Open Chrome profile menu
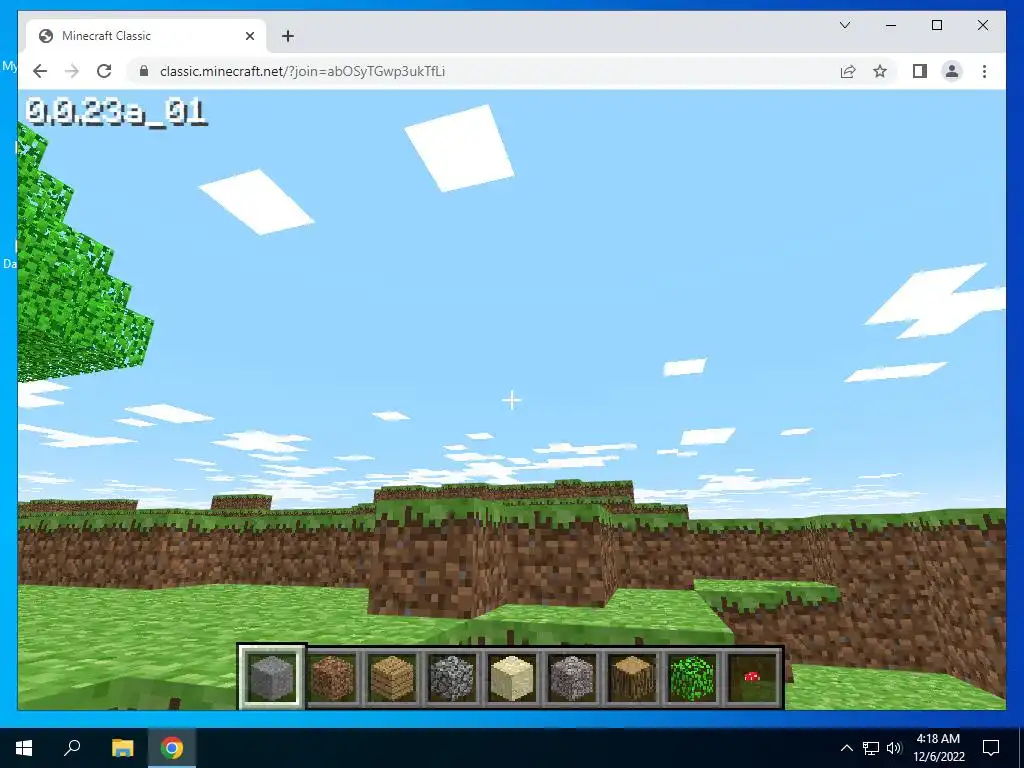Image resolution: width=1024 pixels, height=768 pixels. [x=952, y=71]
